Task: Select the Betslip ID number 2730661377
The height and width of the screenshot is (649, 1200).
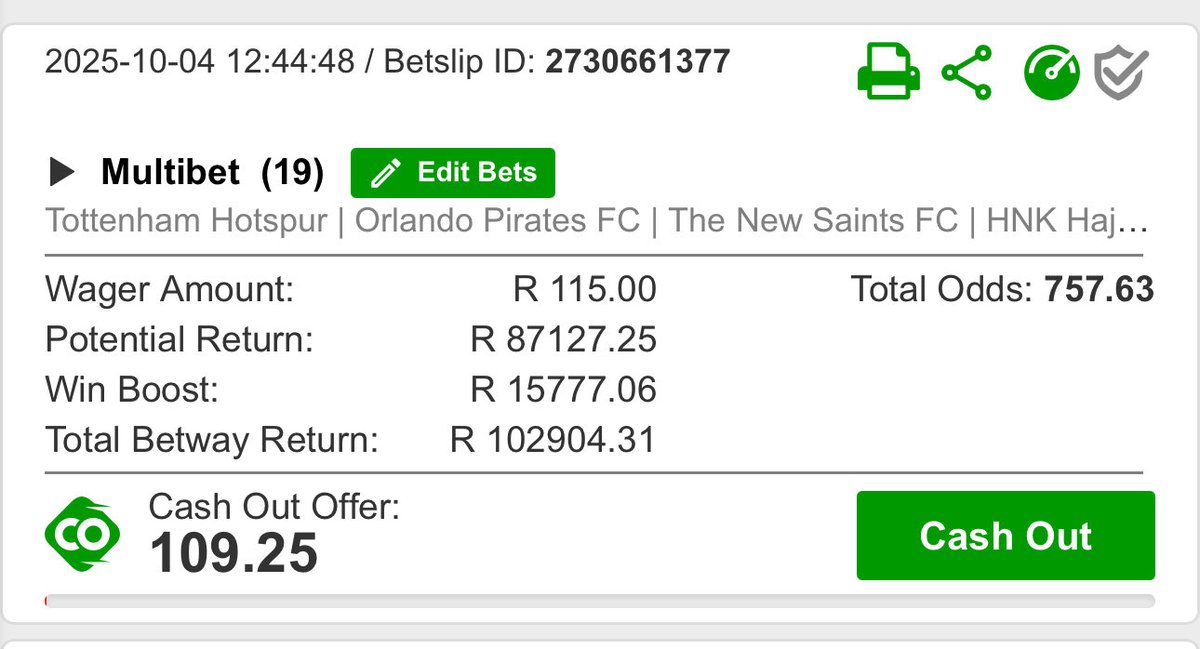Action: pos(637,63)
